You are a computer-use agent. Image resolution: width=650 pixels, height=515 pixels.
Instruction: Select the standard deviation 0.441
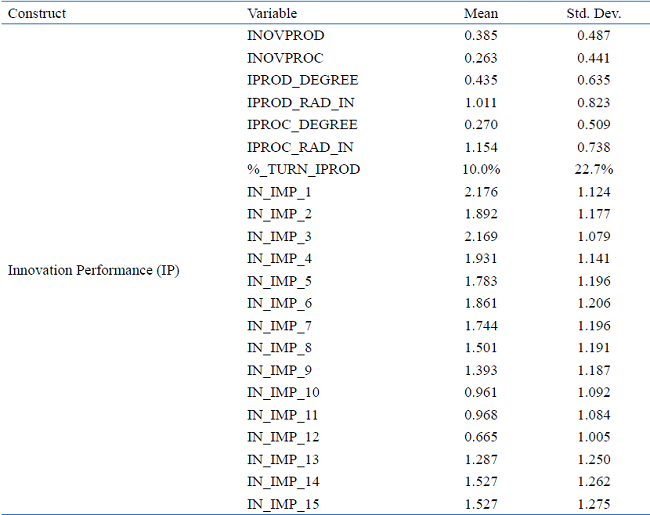pos(594,58)
